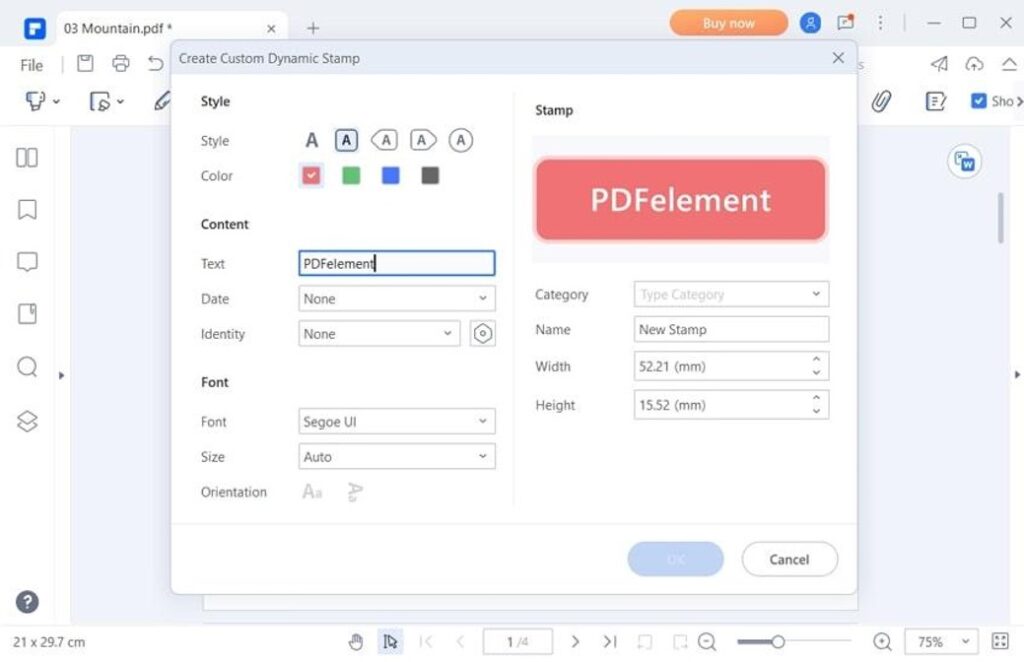The height and width of the screenshot is (662, 1024).
Task: Pick the green stamp color swatch
Action: [351, 176]
